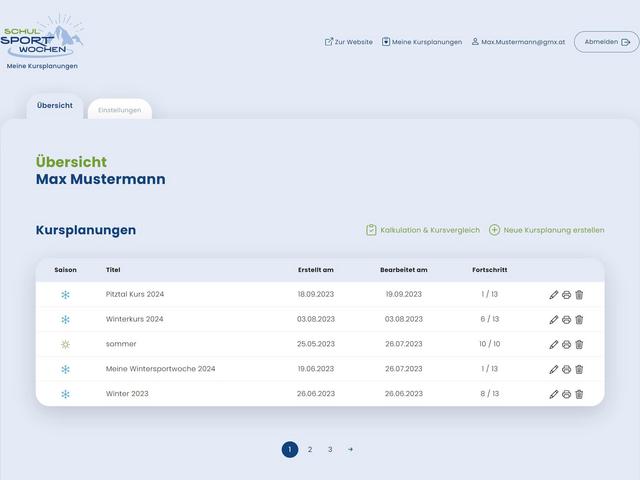Image resolution: width=640 pixels, height=480 pixels.
Task: Open account Max.Mustermann@gmx.at
Action: tap(518, 42)
